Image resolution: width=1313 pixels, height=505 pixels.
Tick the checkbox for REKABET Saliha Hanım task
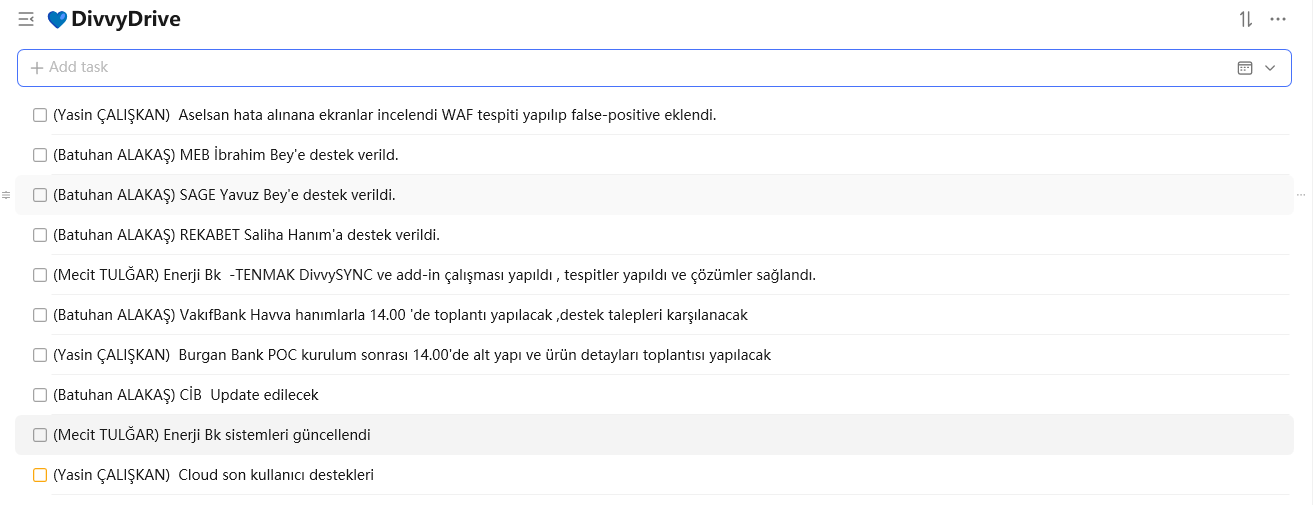click(40, 235)
